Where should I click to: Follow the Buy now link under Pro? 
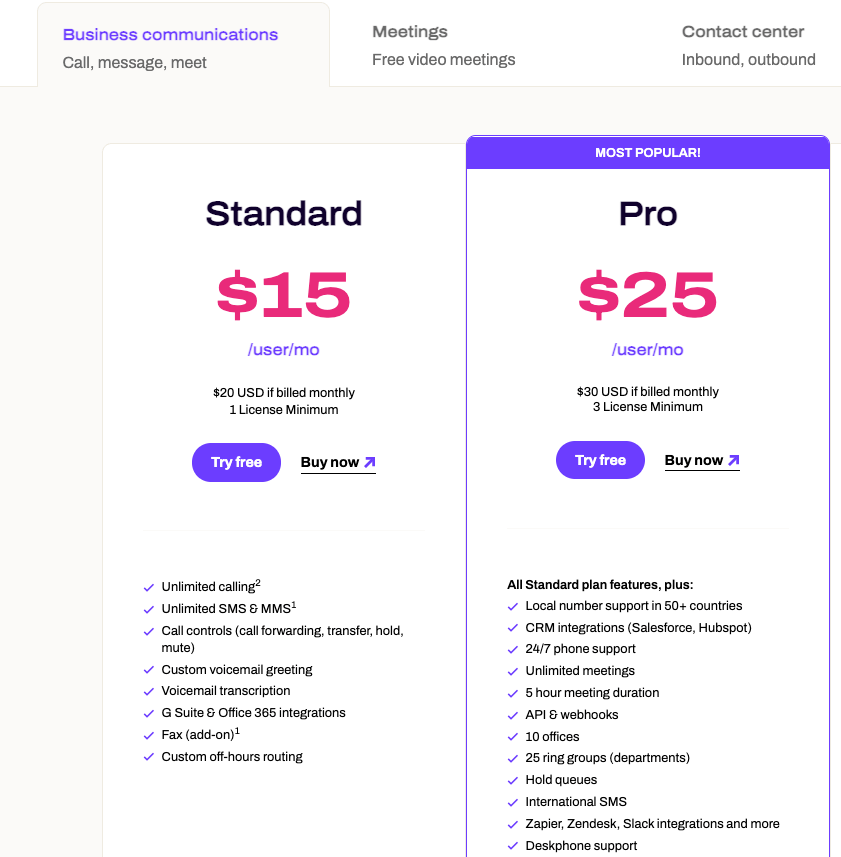[694, 460]
